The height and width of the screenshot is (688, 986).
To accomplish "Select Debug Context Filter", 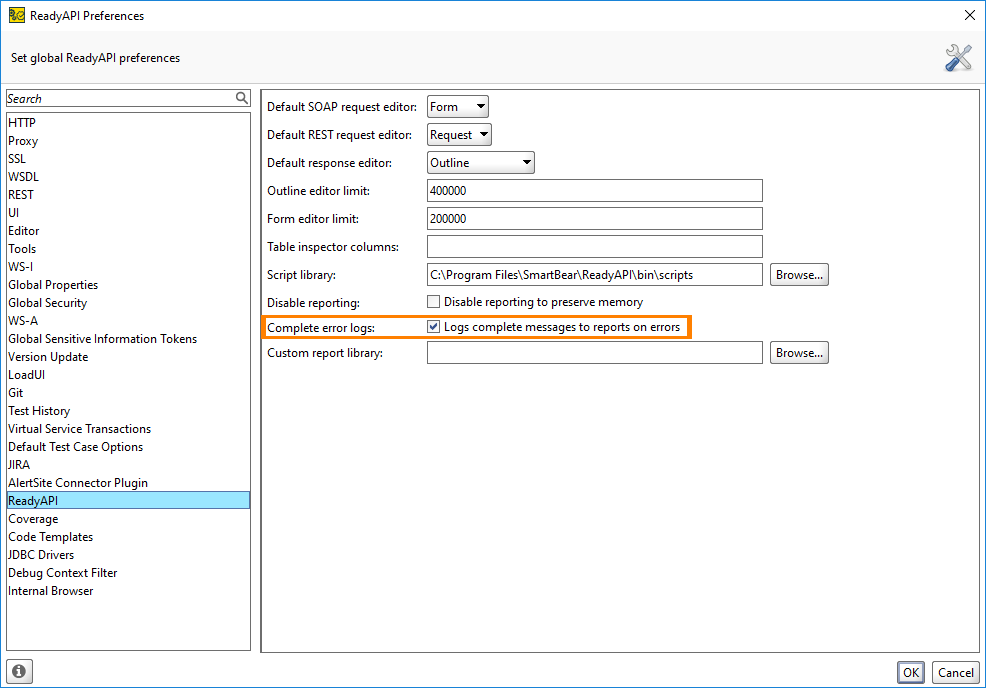I will [x=128, y=574].
